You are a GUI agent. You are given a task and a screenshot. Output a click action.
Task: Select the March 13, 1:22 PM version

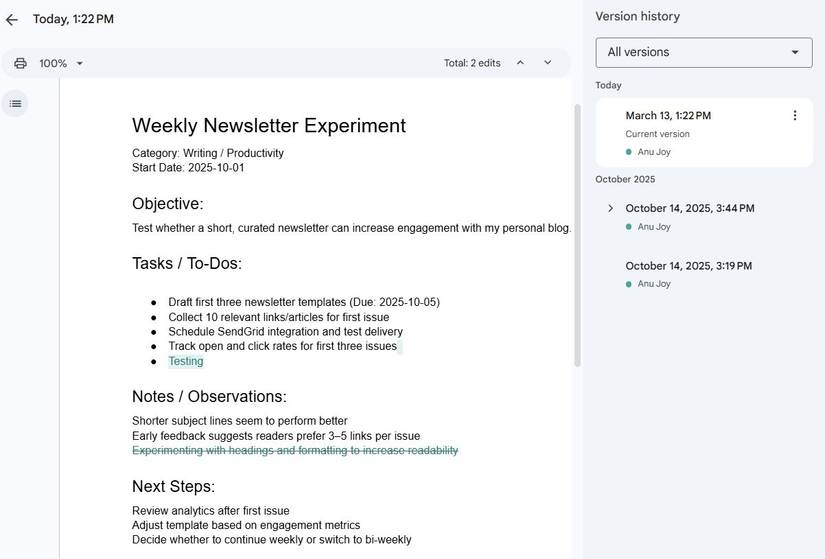click(x=668, y=116)
